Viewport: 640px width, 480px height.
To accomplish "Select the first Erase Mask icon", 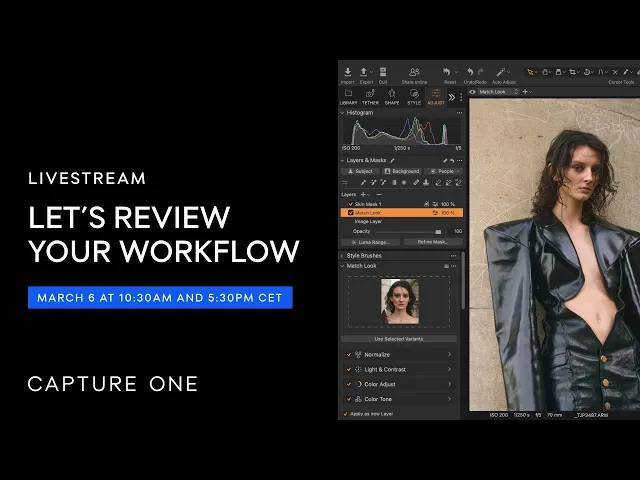I will click(438, 183).
